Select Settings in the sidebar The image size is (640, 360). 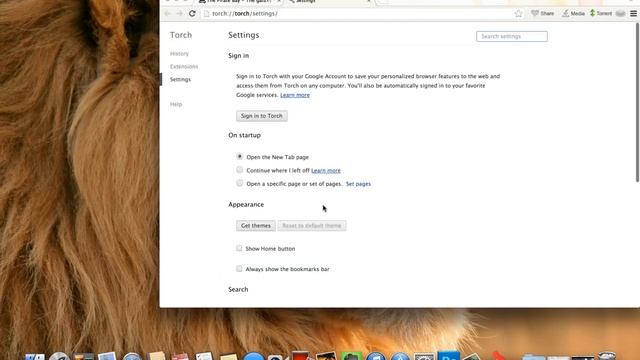click(x=180, y=80)
